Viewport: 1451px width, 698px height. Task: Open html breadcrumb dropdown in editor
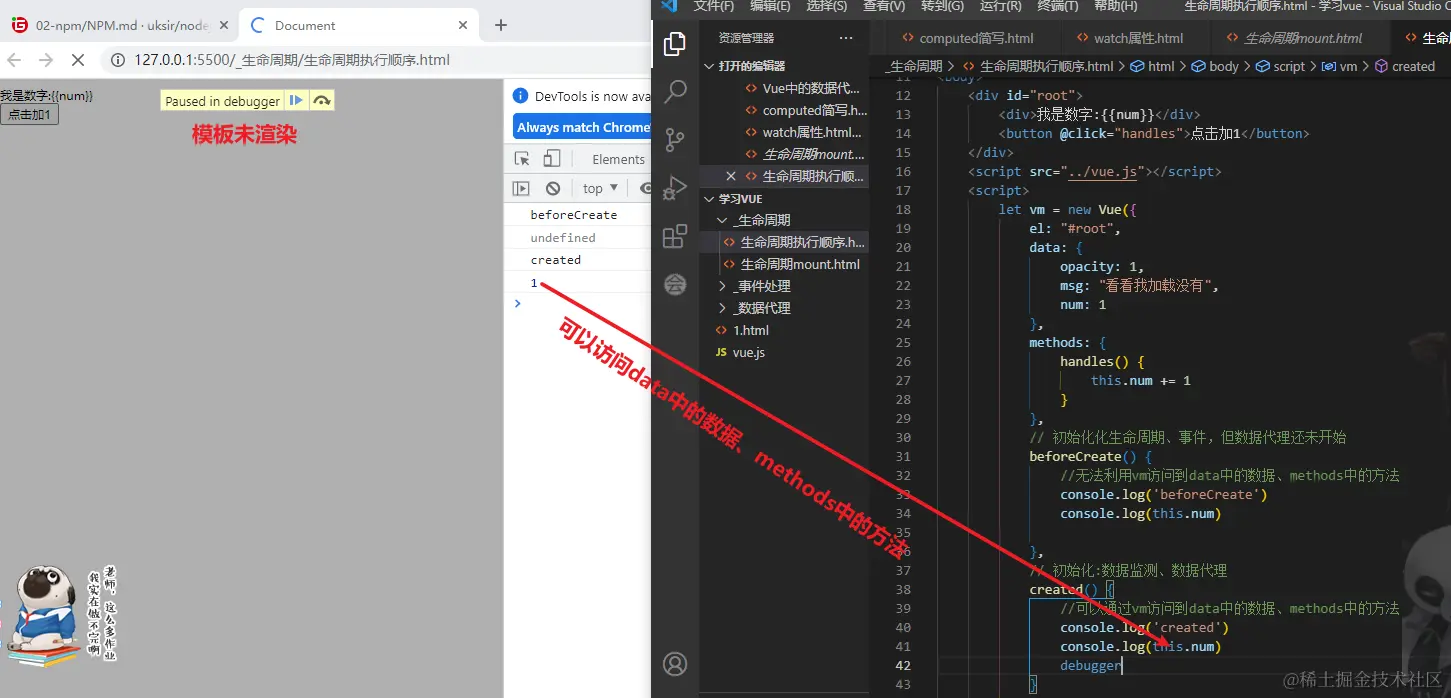click(1153, 66)
